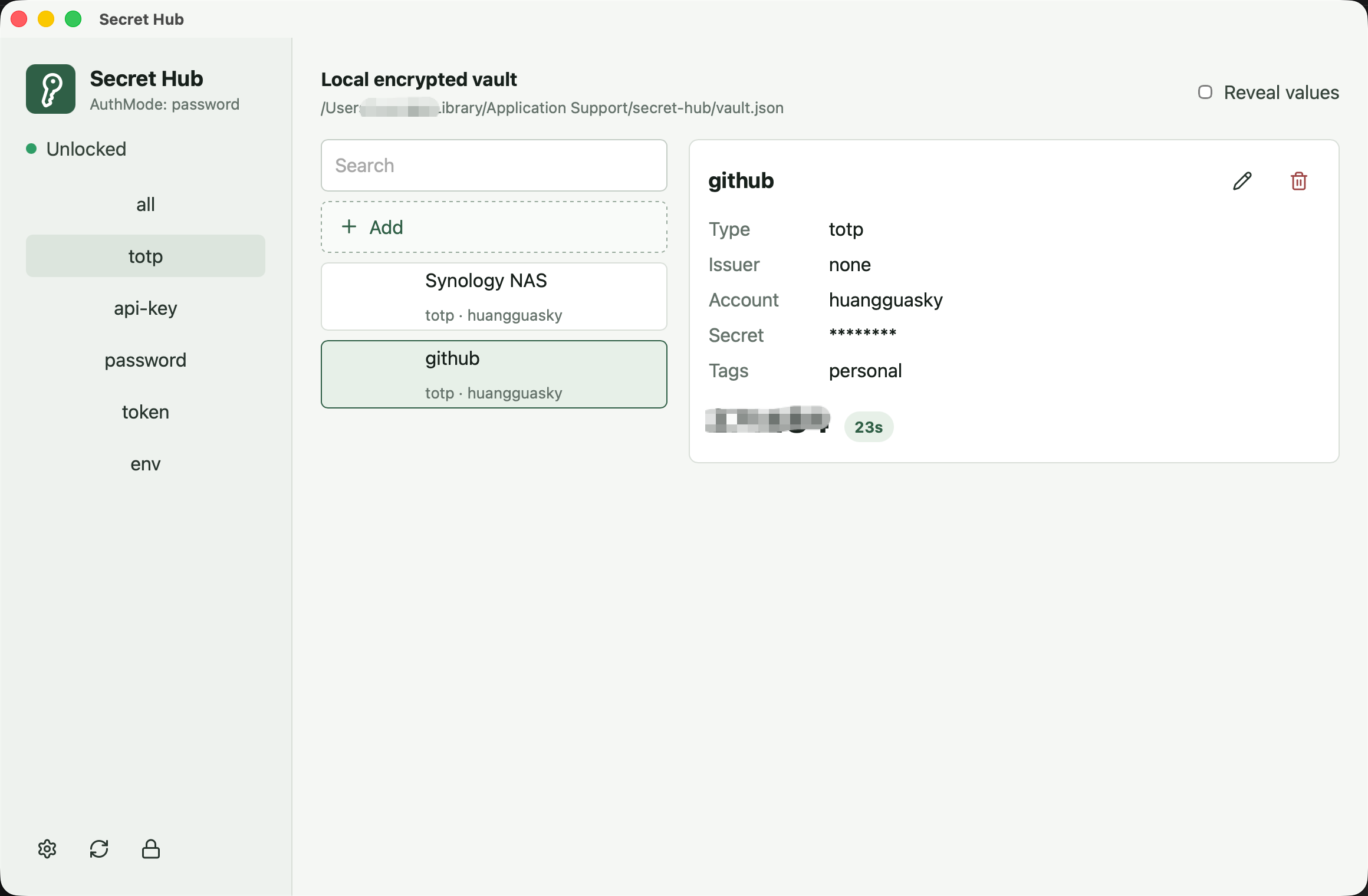Select the Synology NAS entry
The width and height of the screenshot is (1368, 896).
pyautogui.click(x=494, y=297)
